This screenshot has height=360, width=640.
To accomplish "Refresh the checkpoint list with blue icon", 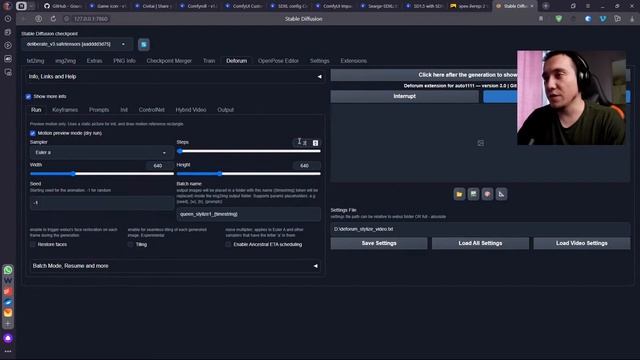I will coord(144,44).
